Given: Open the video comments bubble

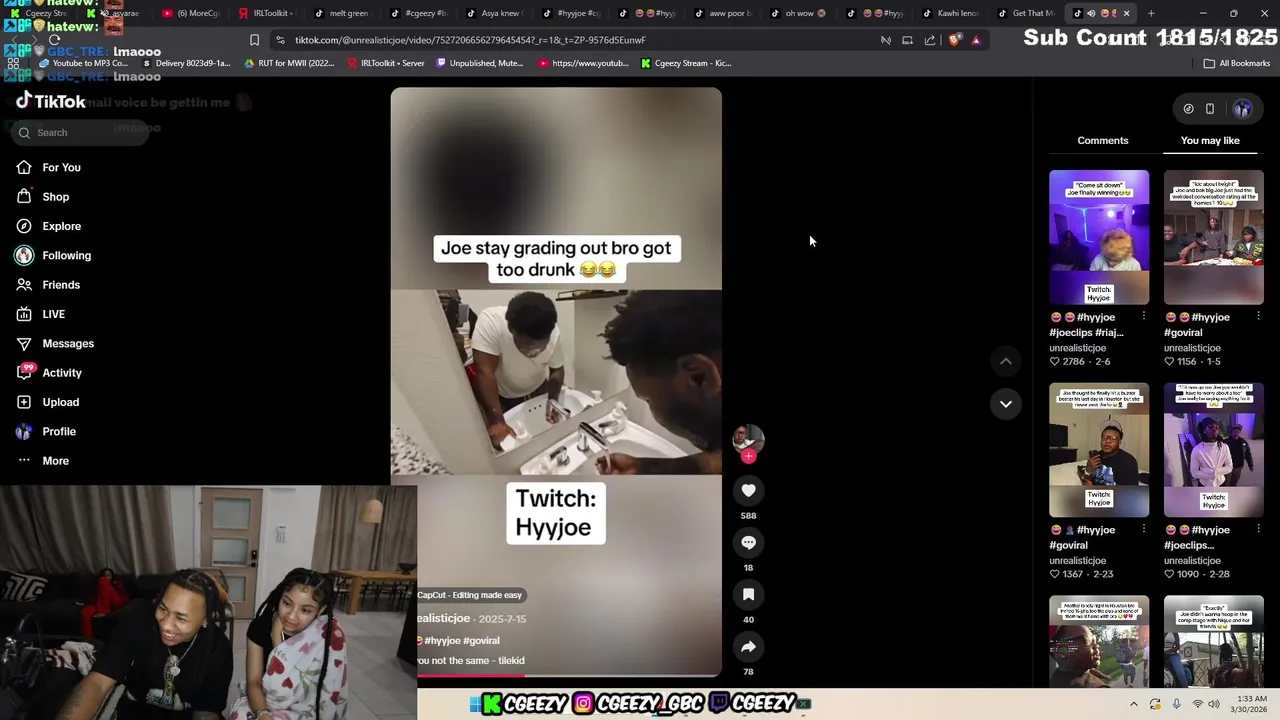Looking at the screenshot, I should pos(748,542).
